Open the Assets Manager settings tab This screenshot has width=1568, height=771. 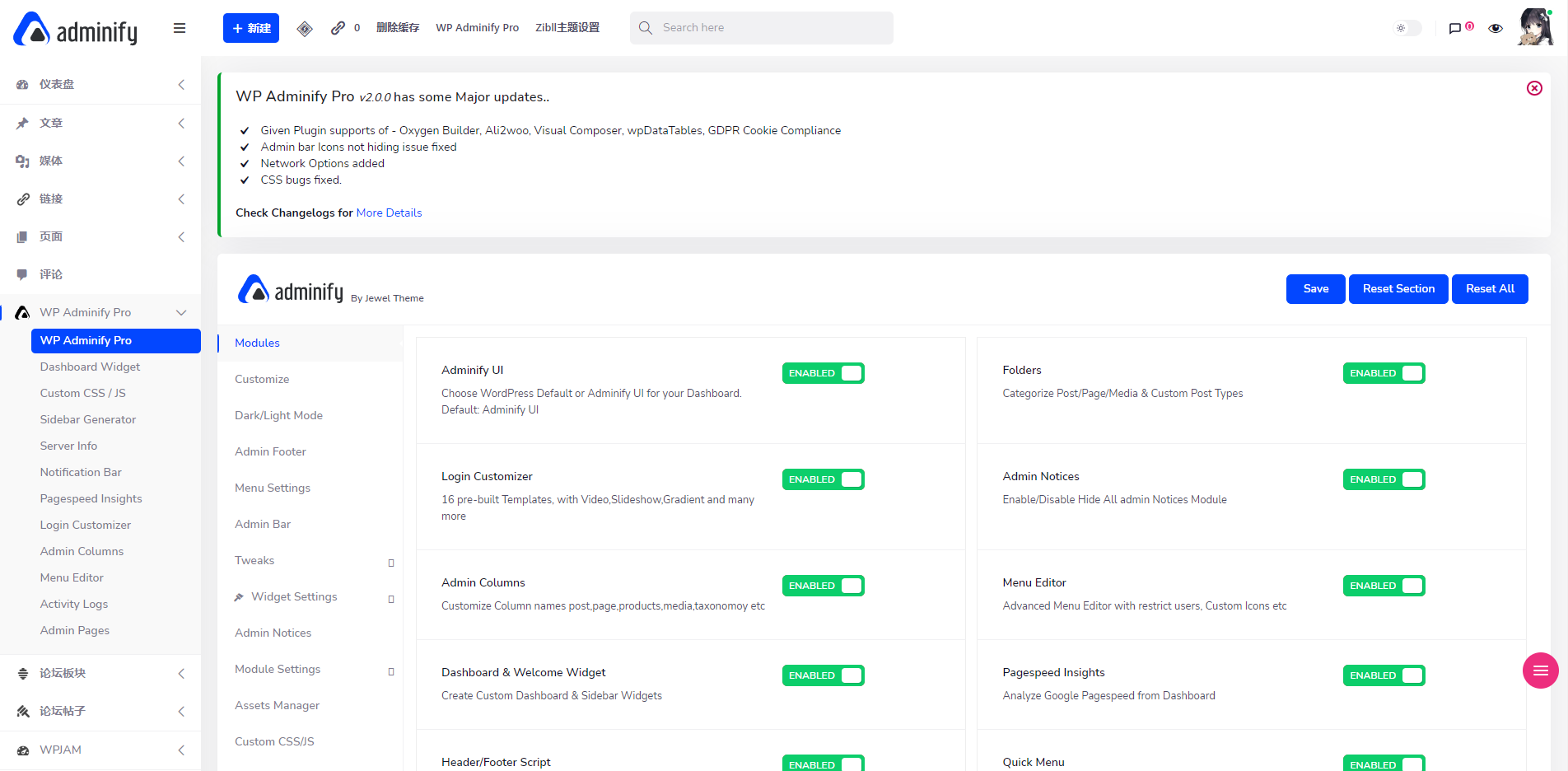pos(310,705)
